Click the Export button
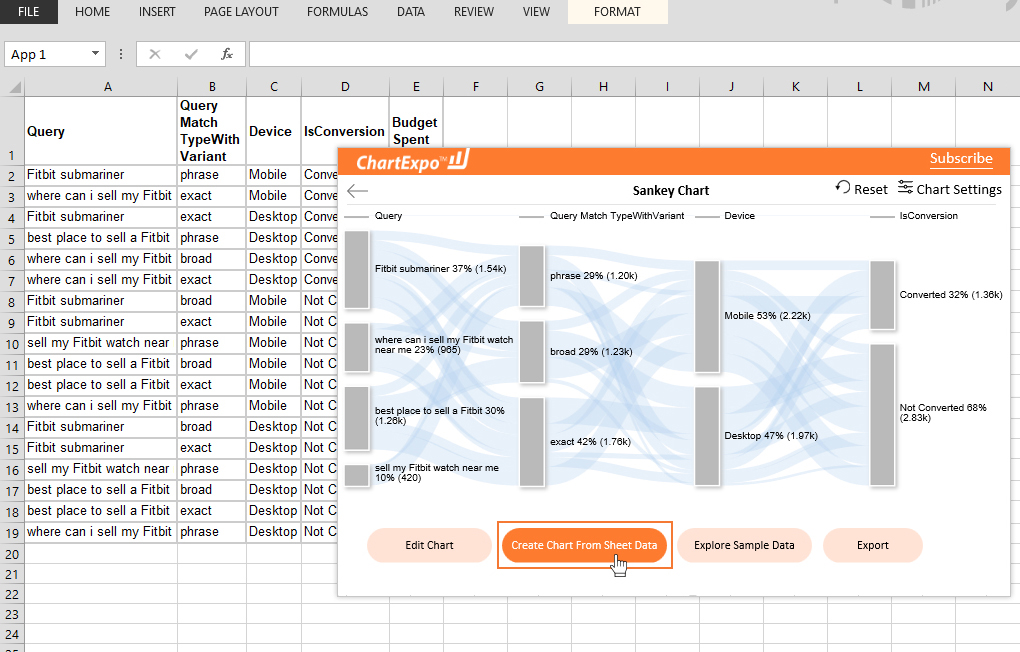 pyautogui.click(x=872, y=545)
